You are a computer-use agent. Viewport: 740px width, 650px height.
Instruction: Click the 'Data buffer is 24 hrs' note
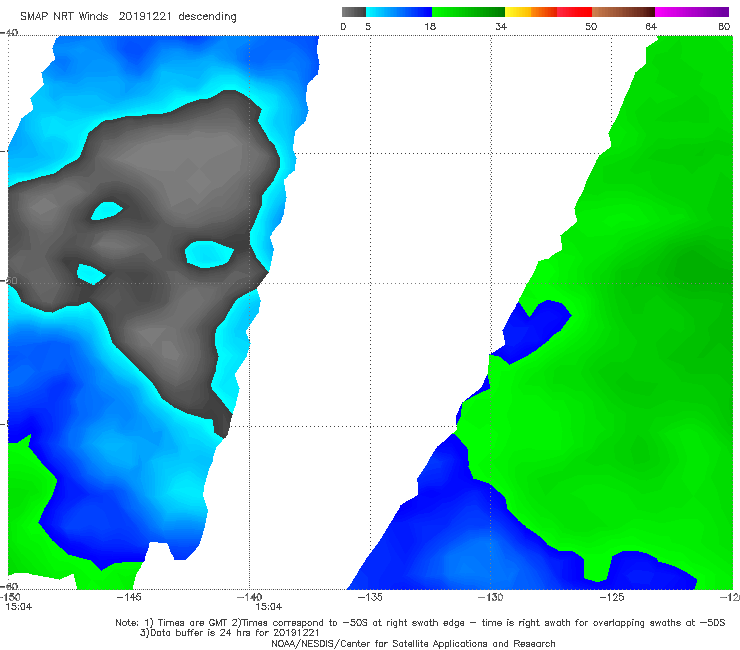point(199,633)
